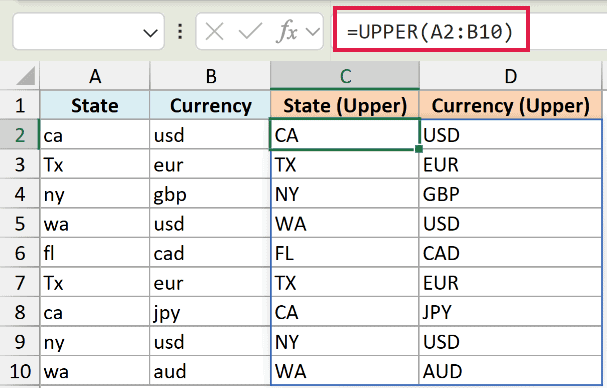Image resolution: width=607 pixels, height=388 pixels.
Task: Select cell D10 containing 'AUD'
Action: (x=511, y=371)
